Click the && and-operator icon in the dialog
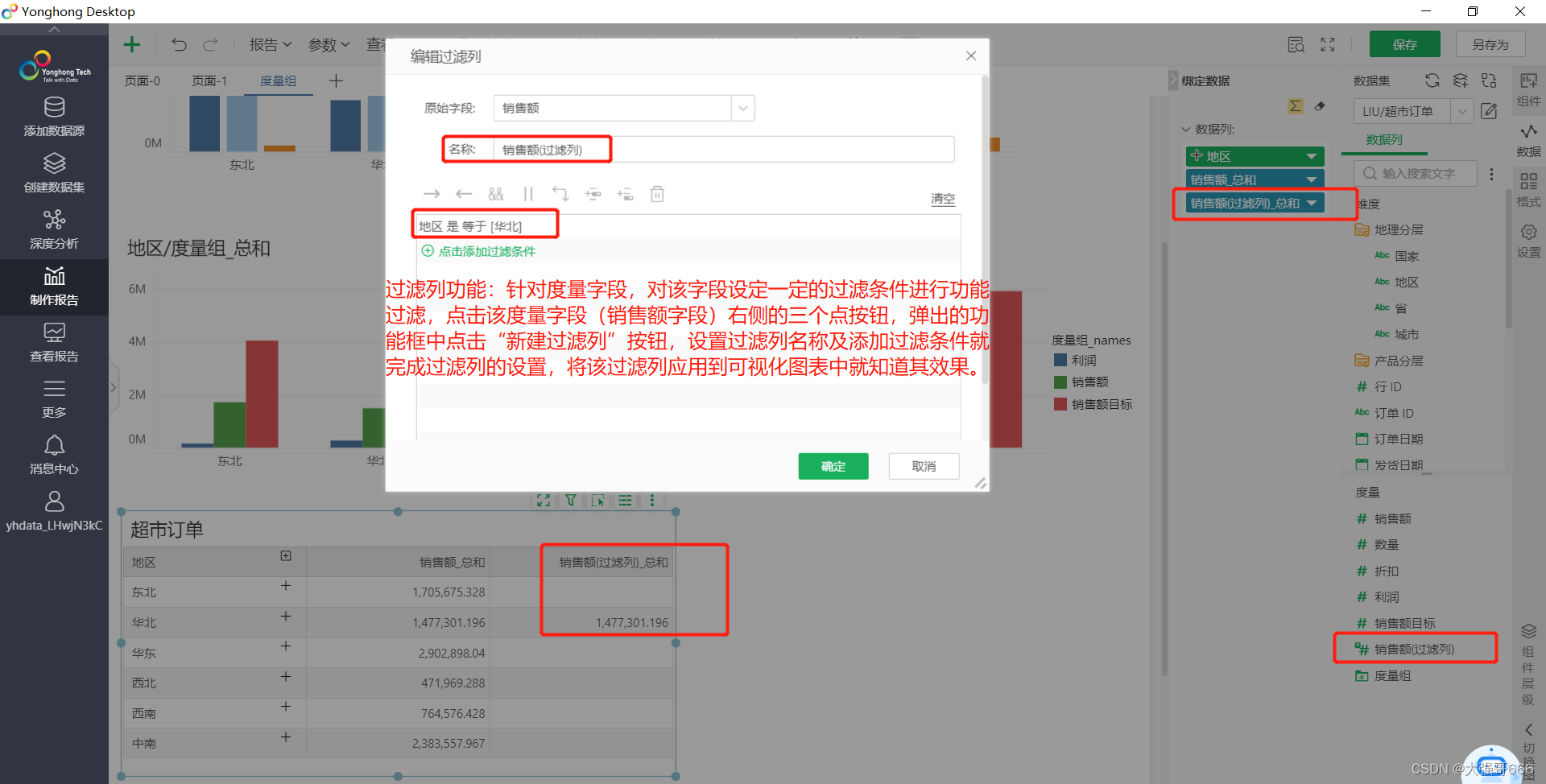Viewport: 1546px width, 784px height. [496, 194]
